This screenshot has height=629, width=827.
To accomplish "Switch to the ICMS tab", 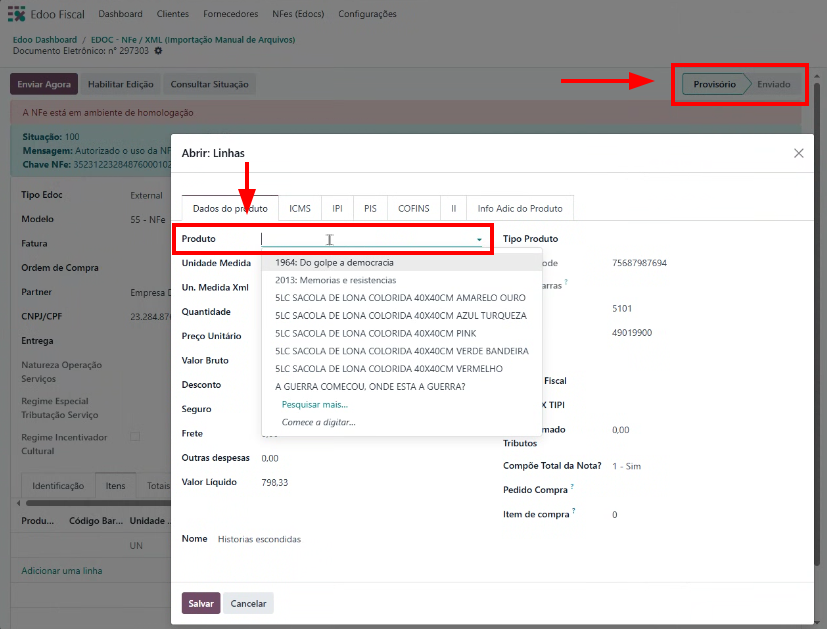I will 300,208.
